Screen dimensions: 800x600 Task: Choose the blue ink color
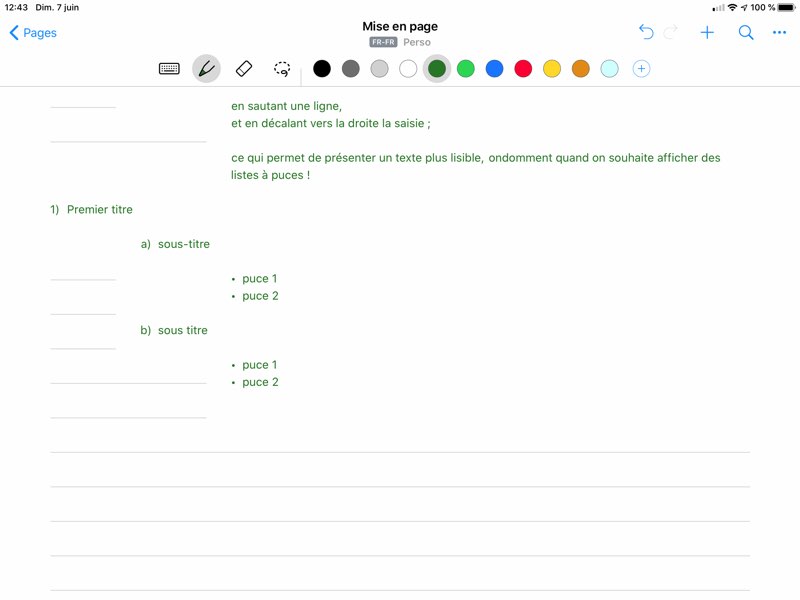click(x=494, y=69)
